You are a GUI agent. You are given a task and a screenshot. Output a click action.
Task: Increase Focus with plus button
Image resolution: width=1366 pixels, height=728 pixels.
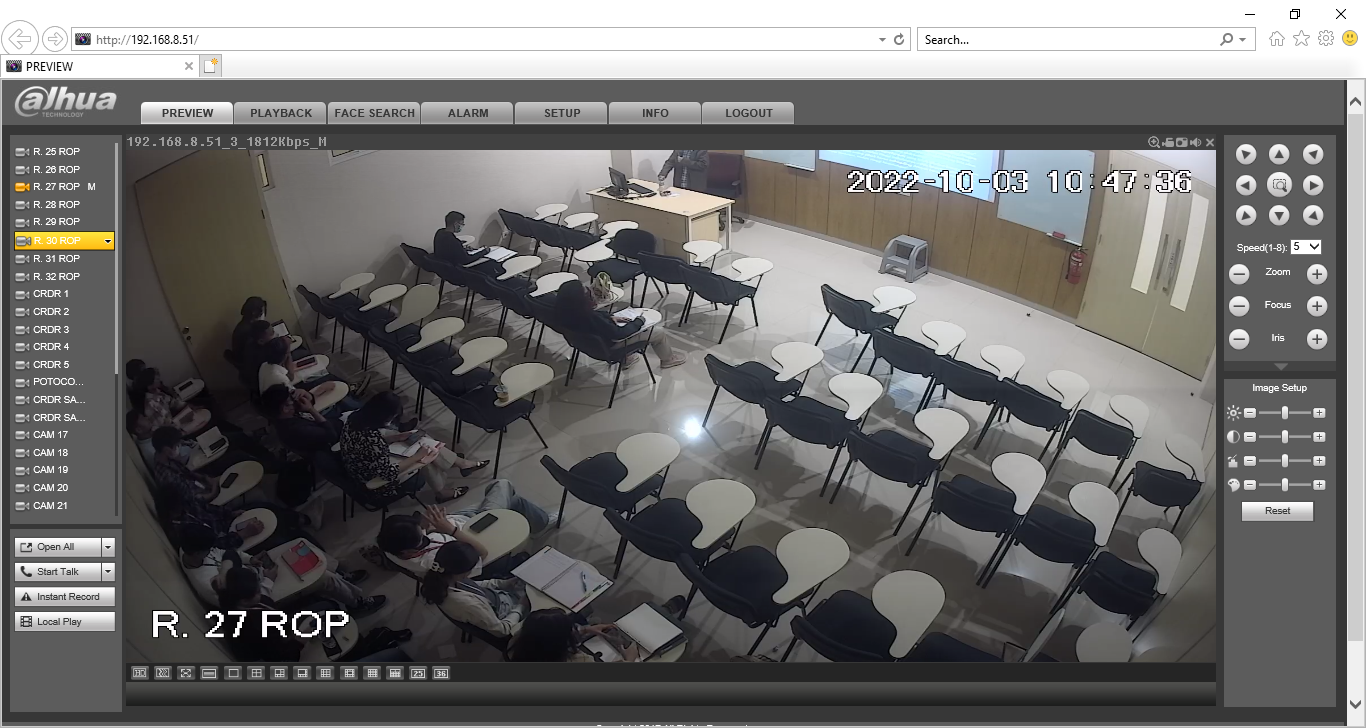[1317, 306]
